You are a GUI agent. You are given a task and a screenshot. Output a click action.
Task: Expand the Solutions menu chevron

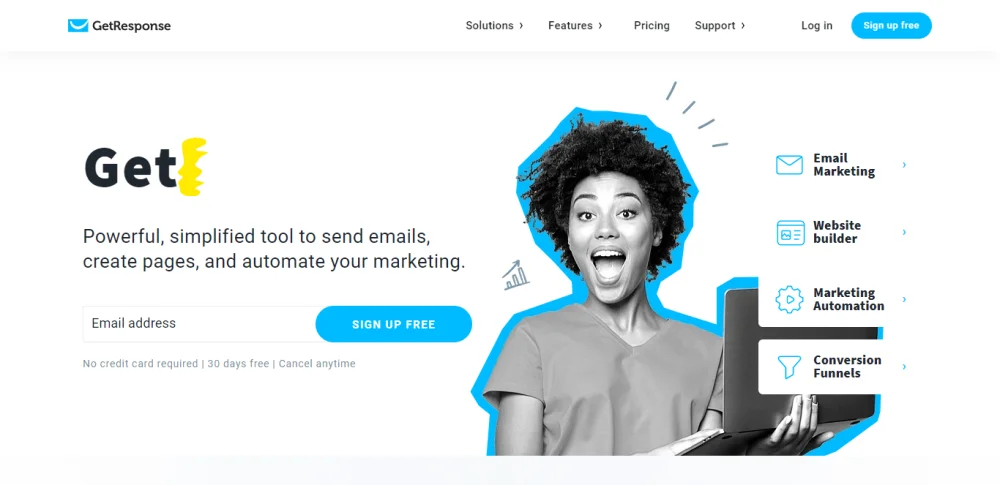(521, 26)
